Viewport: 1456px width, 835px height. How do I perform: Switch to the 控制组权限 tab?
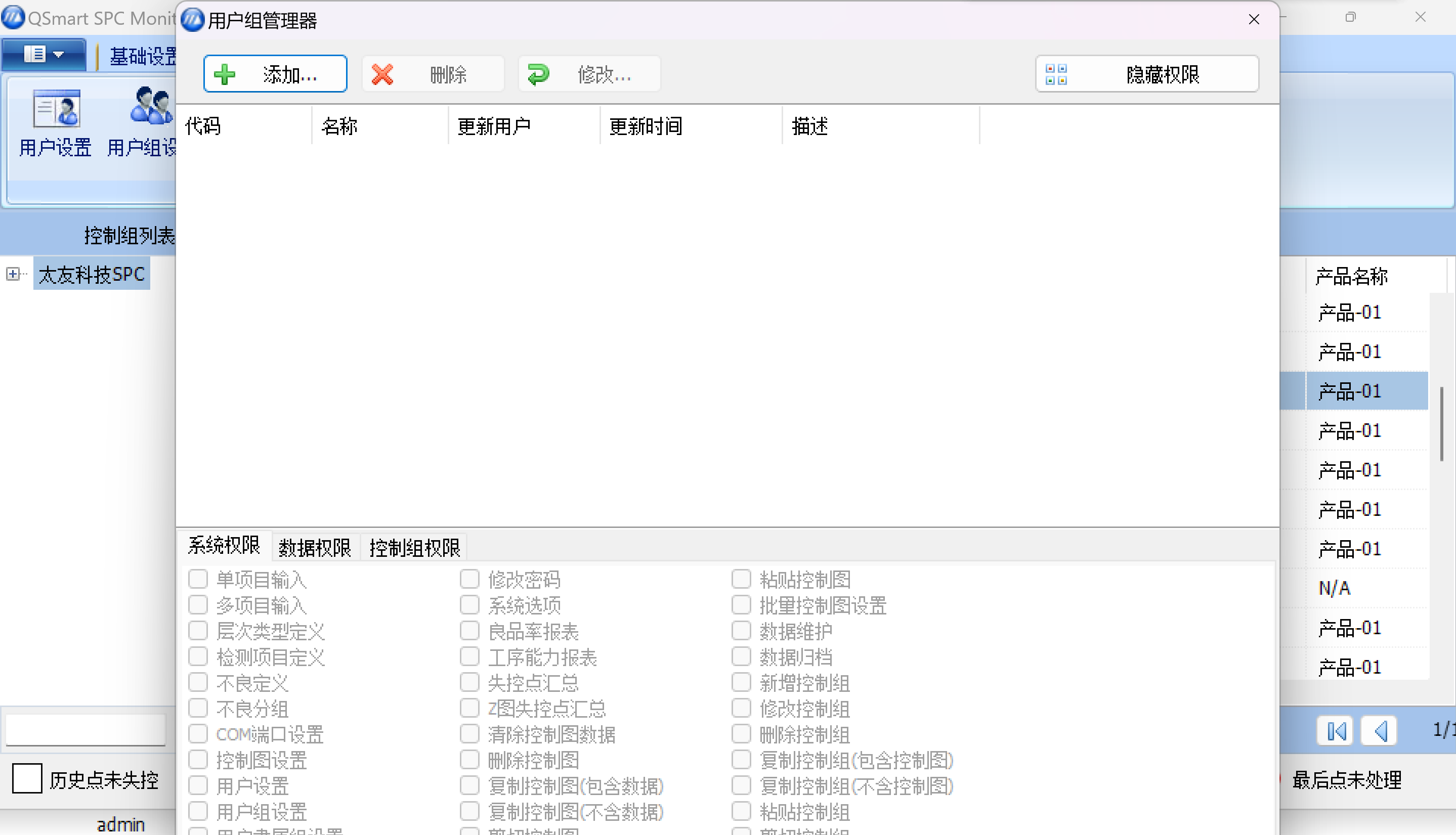pos(414,548)
